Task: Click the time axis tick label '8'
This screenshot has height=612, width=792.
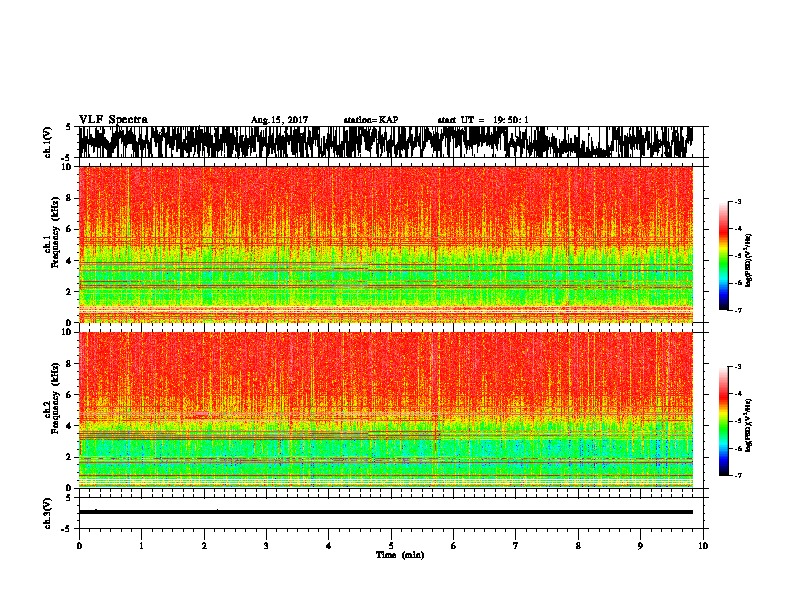Action: click(x=578, y=546)
